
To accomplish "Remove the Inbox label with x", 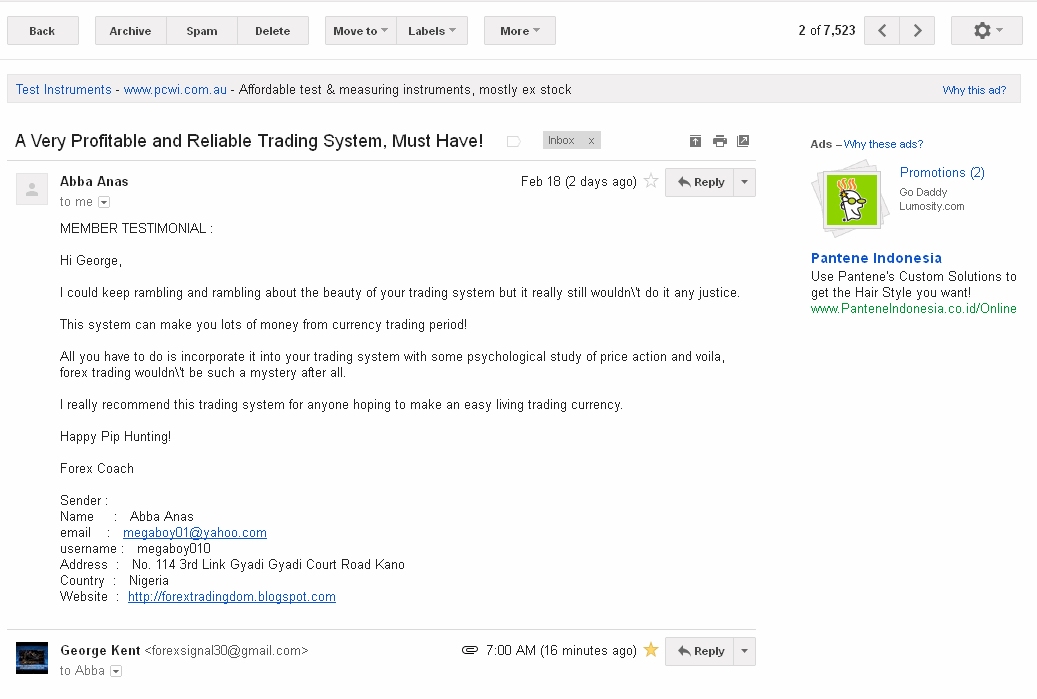I will [x=591, y=140].
